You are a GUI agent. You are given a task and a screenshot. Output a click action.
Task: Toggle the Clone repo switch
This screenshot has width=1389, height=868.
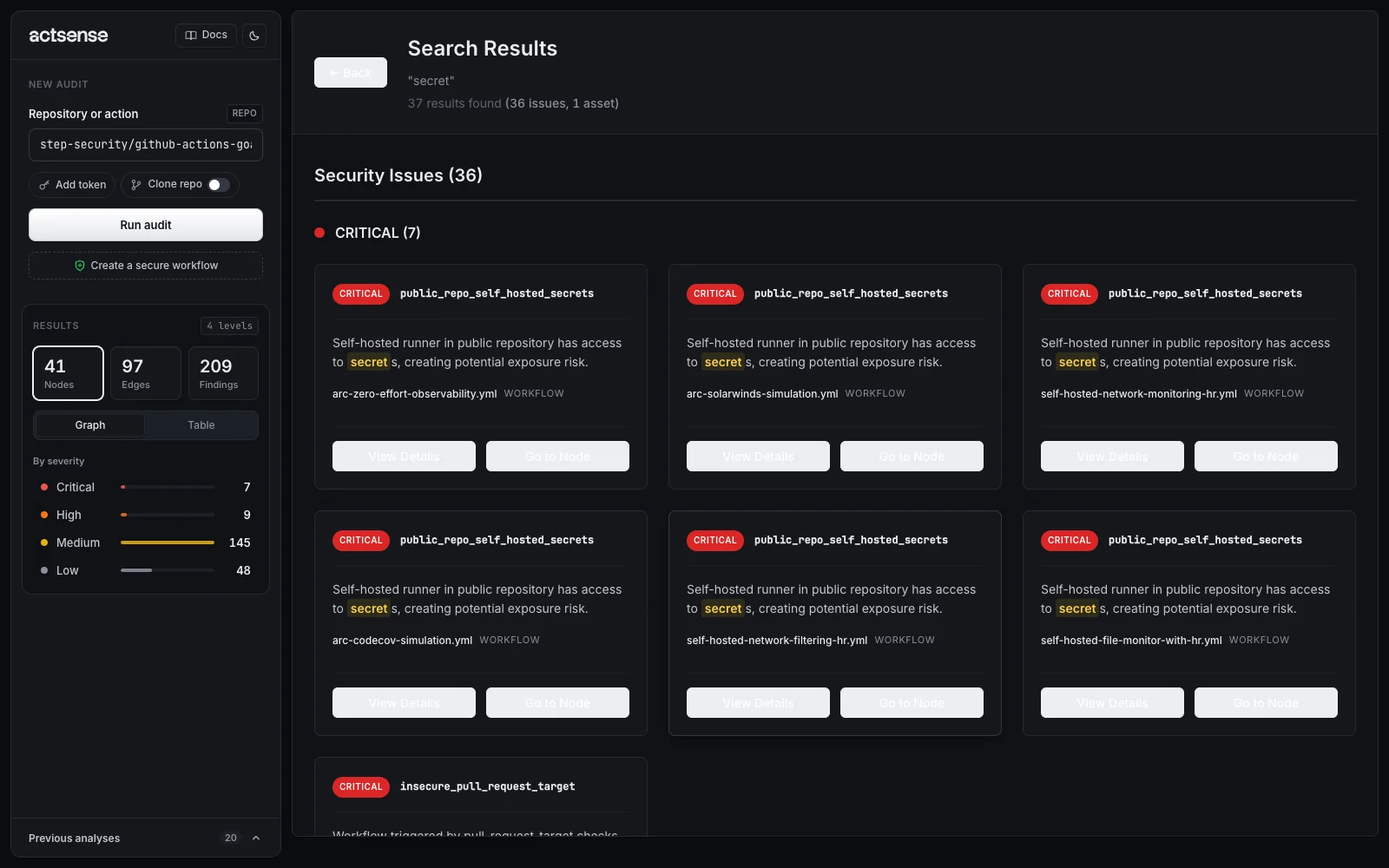click(219, 185)
